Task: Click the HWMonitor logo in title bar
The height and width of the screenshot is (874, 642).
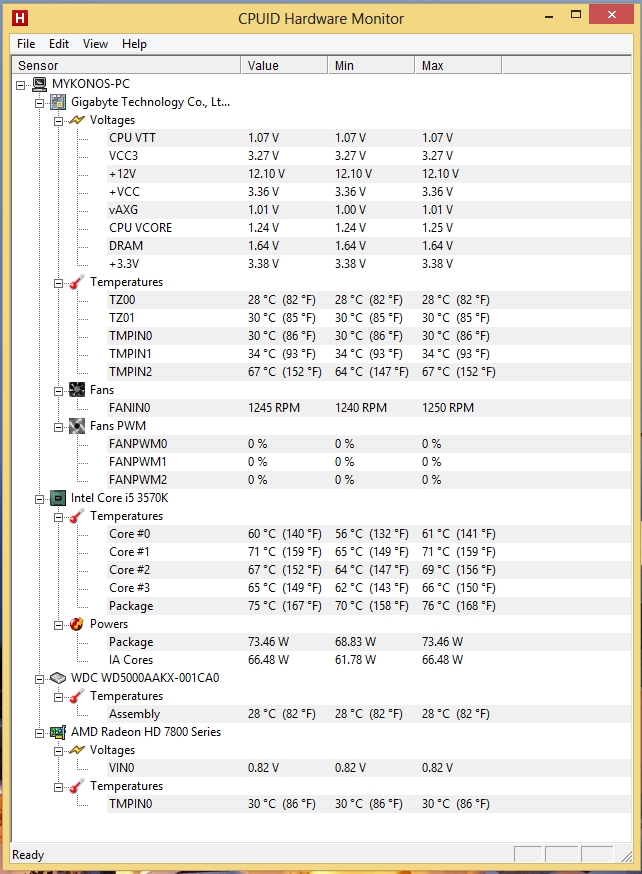Action: [x=20, y=18]
